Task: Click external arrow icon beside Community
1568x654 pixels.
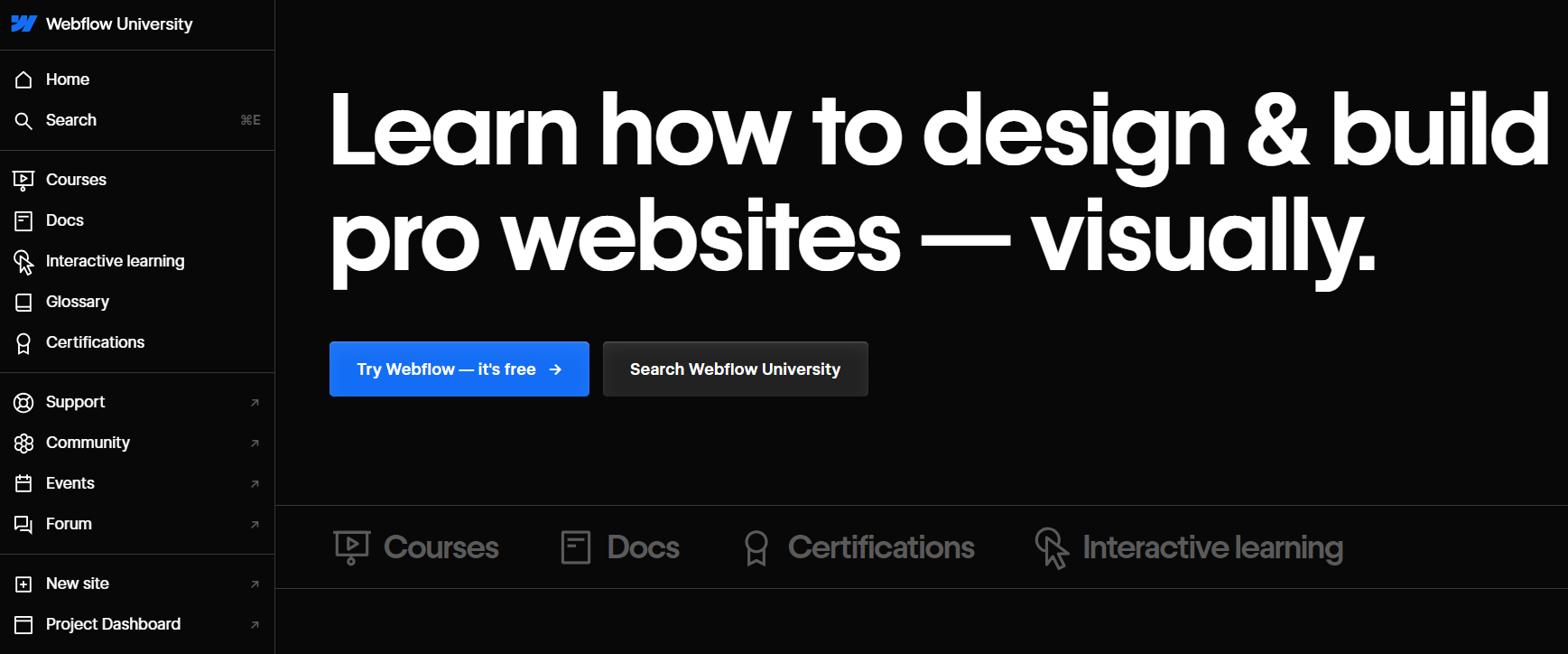Action: (255, 444)
